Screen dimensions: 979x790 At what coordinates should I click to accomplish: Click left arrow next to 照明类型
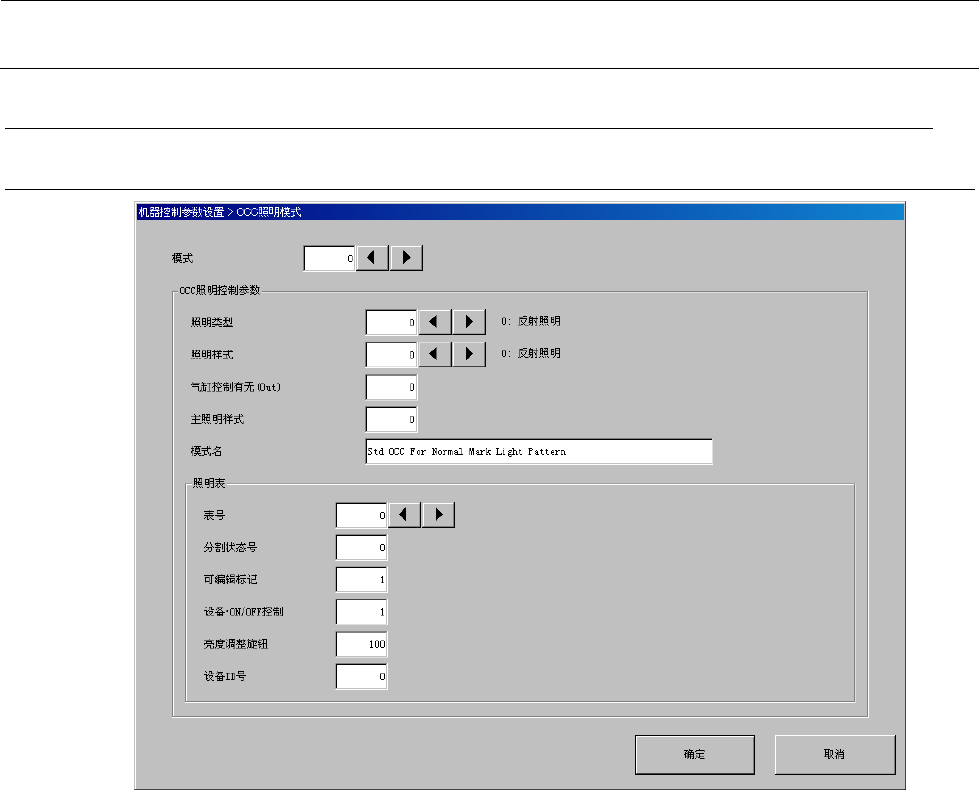[x=435, y=322]
